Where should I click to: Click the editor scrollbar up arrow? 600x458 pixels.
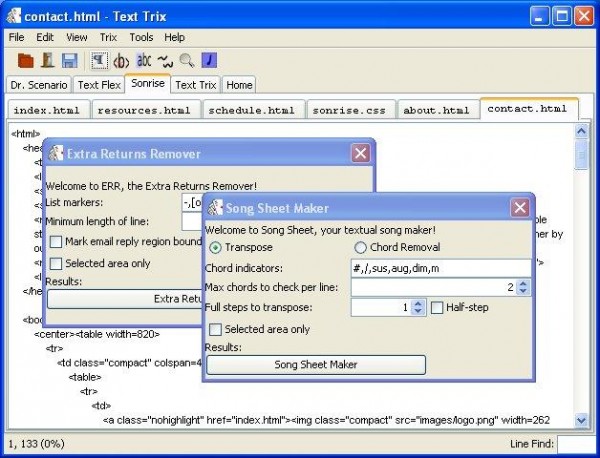click(x=581, y=132)
